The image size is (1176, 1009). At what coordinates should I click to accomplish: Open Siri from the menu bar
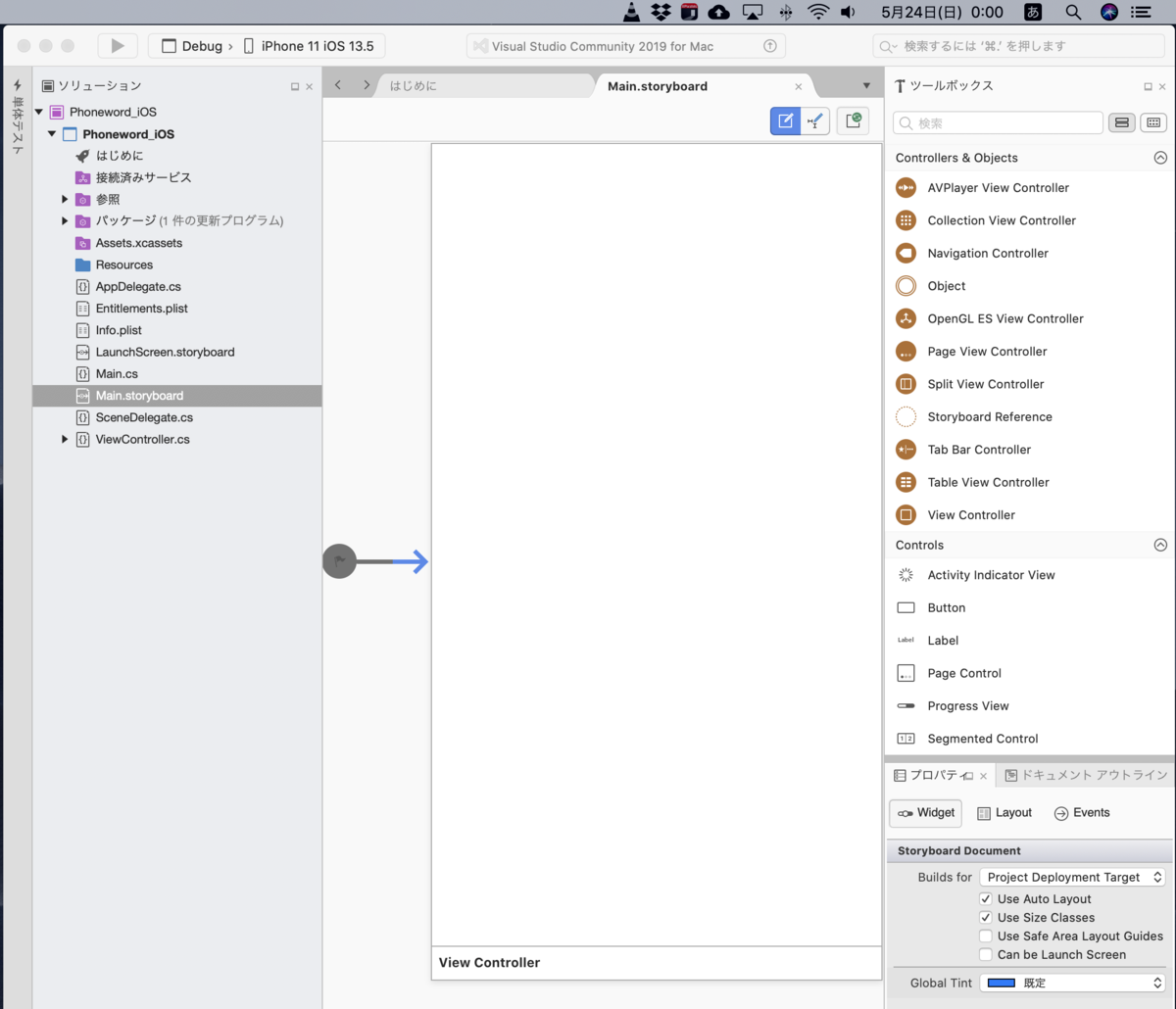pos(1109,12)
